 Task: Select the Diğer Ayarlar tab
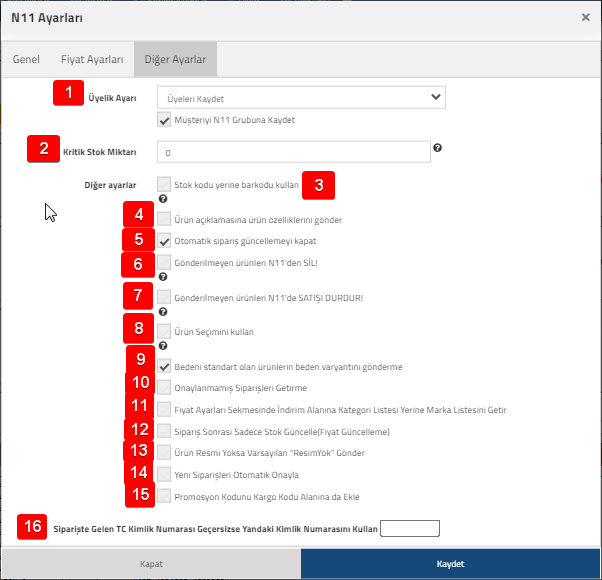pos(175,59)
